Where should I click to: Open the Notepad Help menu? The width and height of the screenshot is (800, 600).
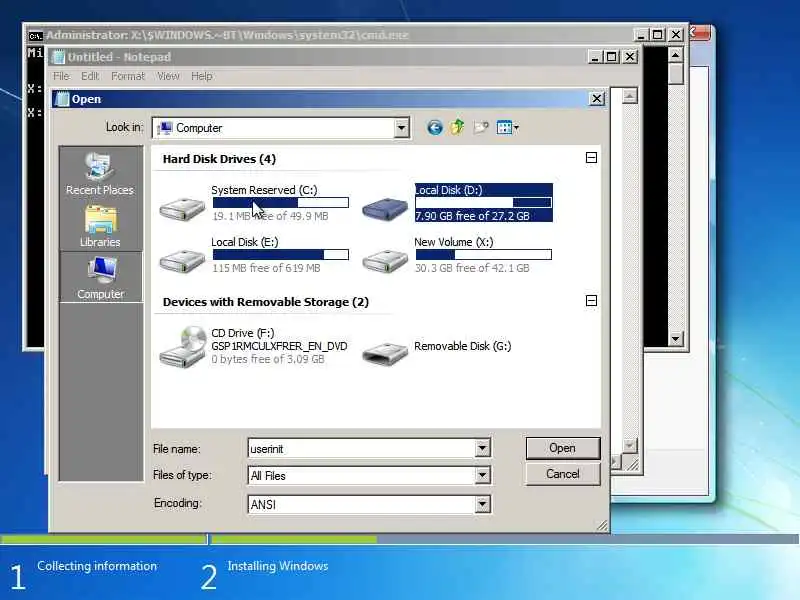(202, 76)
